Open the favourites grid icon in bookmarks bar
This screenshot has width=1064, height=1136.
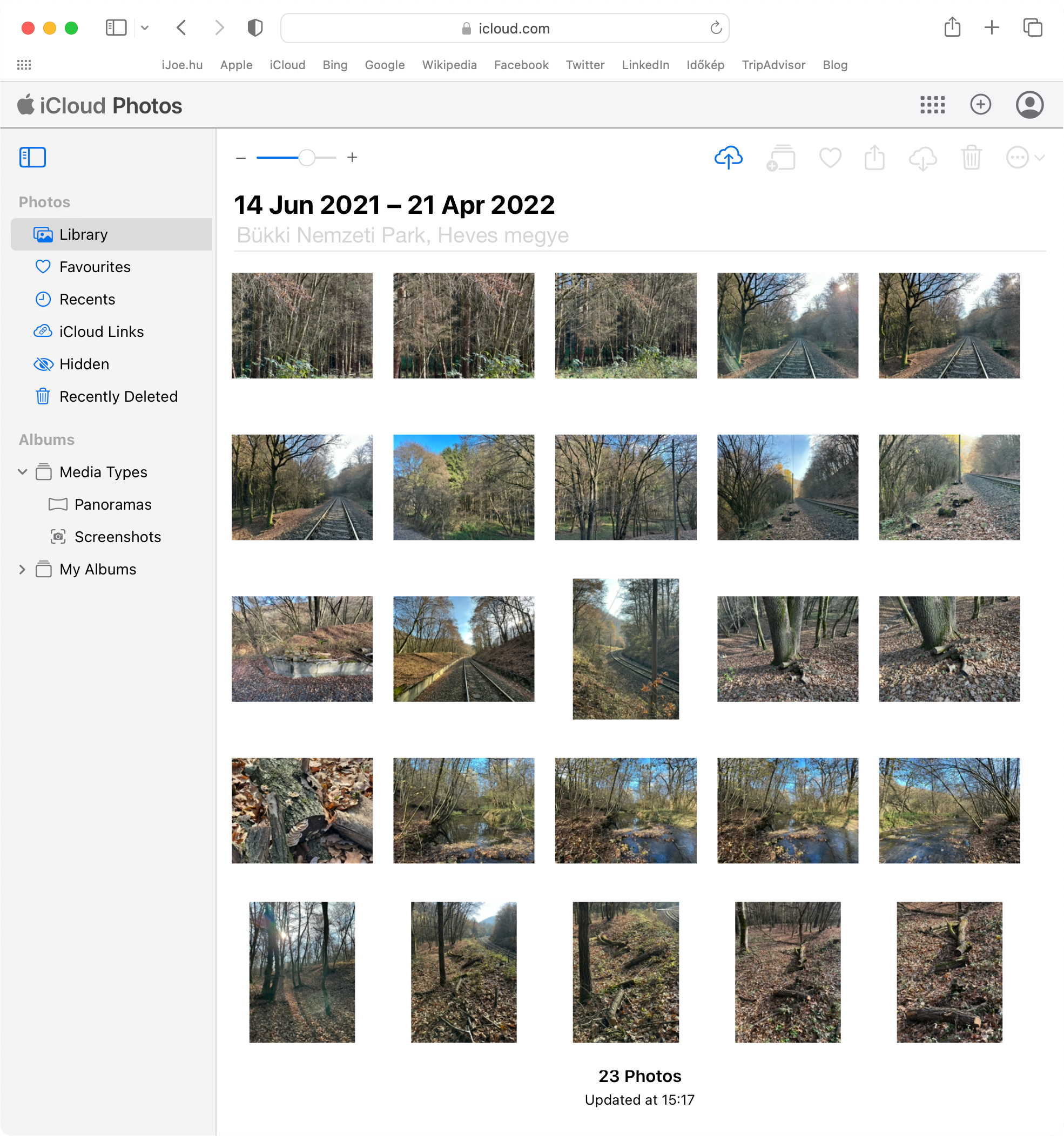(24, 65)
